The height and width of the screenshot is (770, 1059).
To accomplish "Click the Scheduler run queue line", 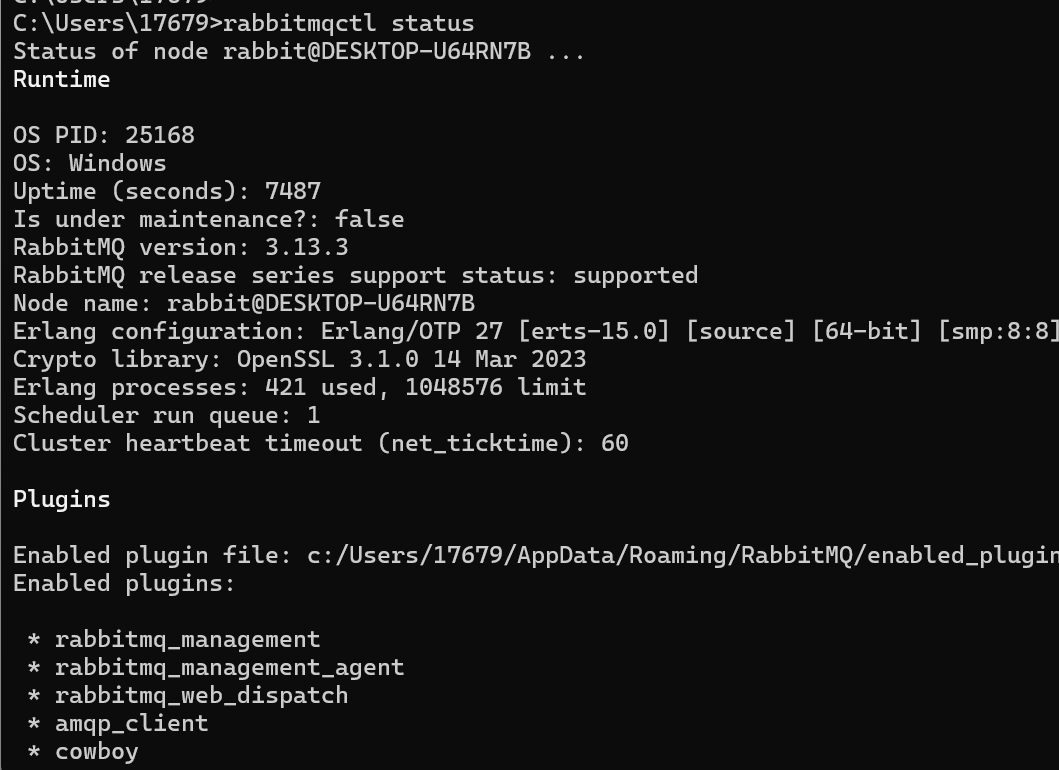I will click(167, 415).
